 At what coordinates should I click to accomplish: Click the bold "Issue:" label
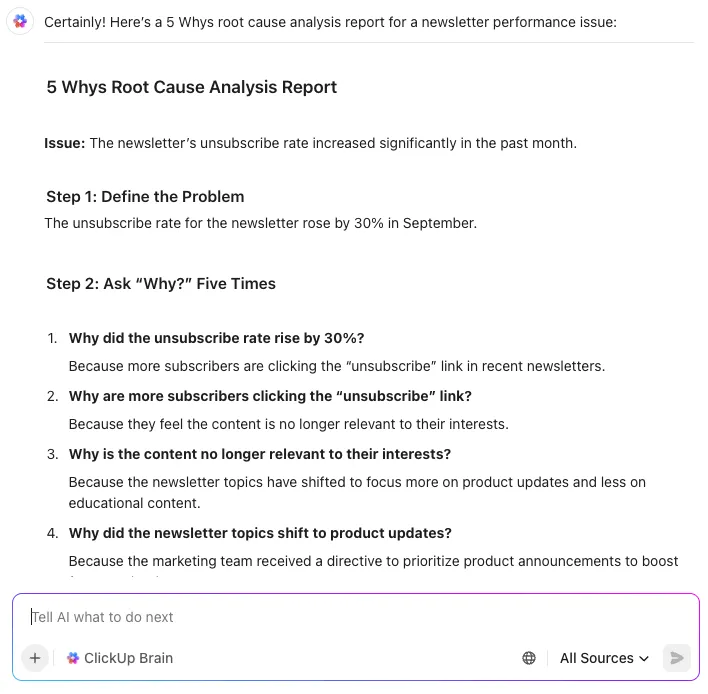point(65,143)
